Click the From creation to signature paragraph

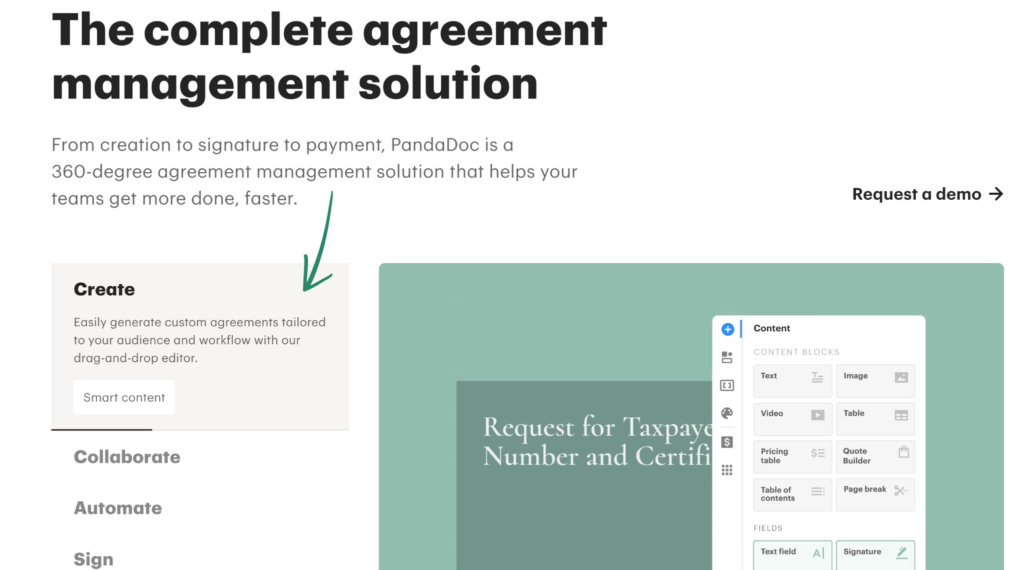click(314, 171)
